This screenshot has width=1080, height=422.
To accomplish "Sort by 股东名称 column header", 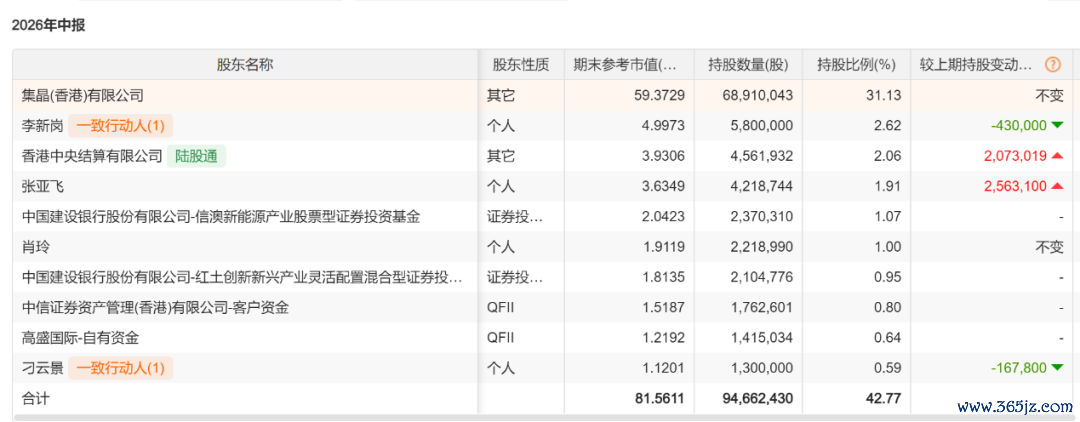I will click(245, 65).
